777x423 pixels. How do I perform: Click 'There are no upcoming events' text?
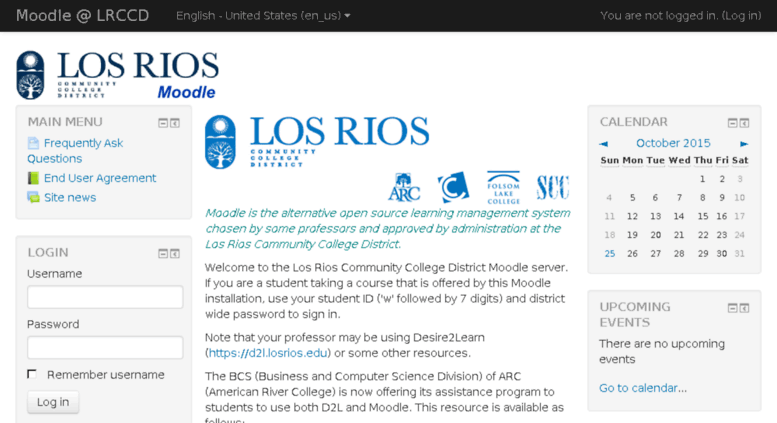[662, 351]
